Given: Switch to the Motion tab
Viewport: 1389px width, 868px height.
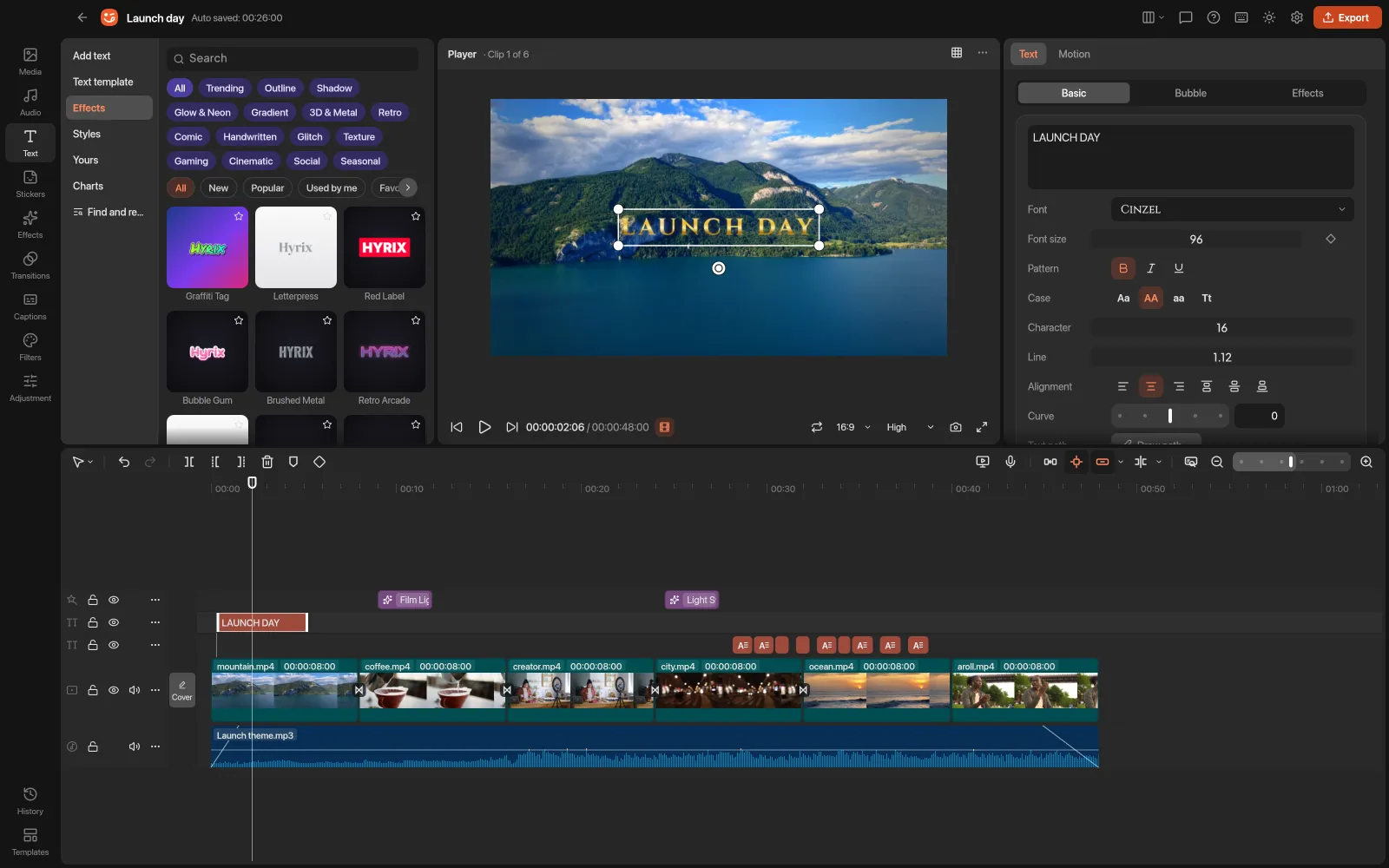Looking at the screenshot, I should (x=1074, y=54).
